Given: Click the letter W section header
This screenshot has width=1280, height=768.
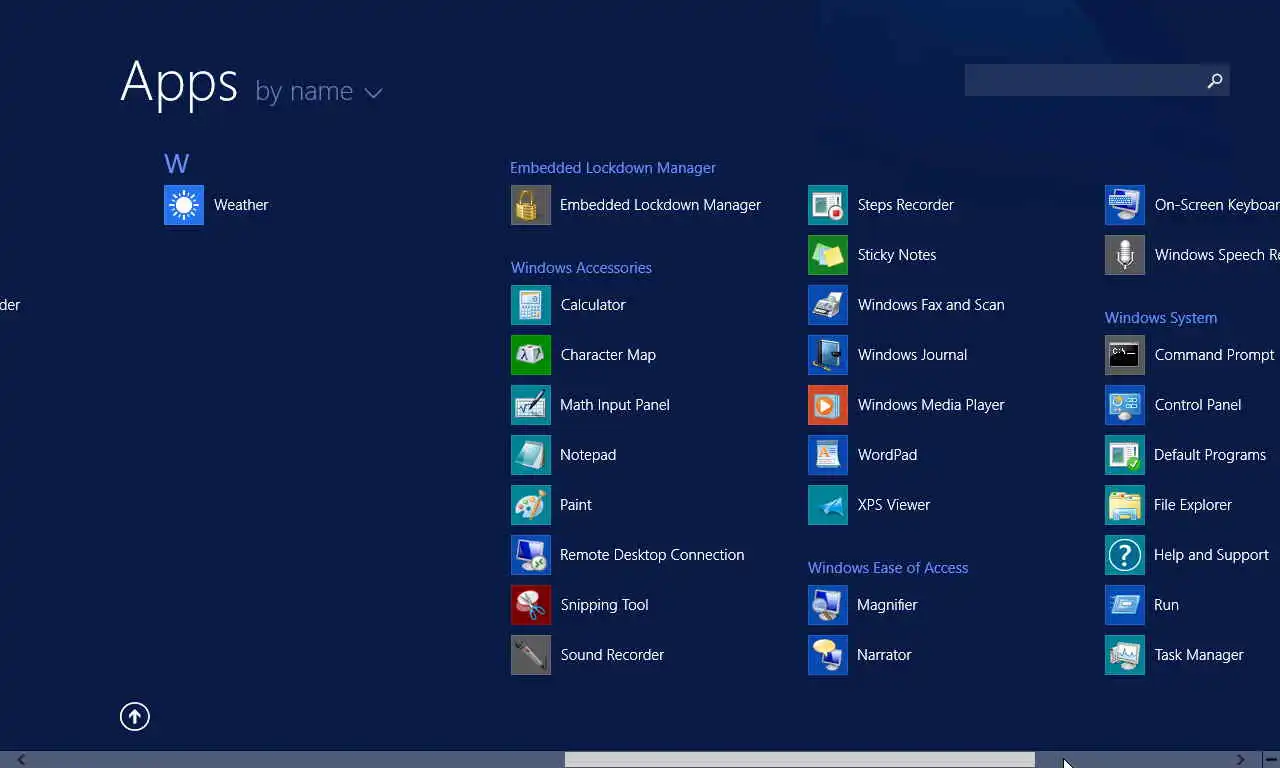Looking at the screenshot, I should (177, 163).
